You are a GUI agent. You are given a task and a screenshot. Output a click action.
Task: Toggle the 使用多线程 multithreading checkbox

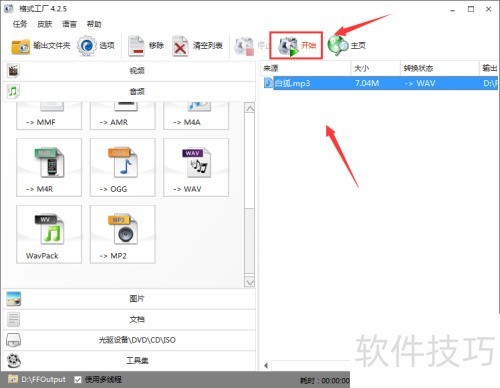tap(78, 379)
